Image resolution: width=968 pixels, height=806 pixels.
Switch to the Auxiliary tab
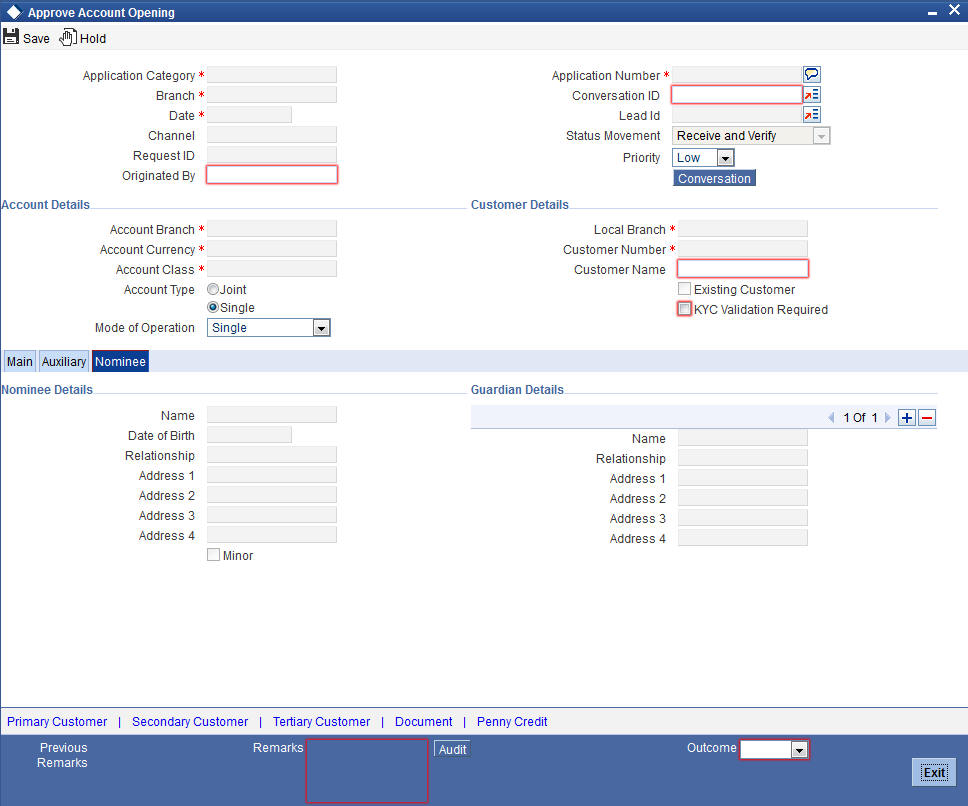pyautogui.click(x=64, y=362)
